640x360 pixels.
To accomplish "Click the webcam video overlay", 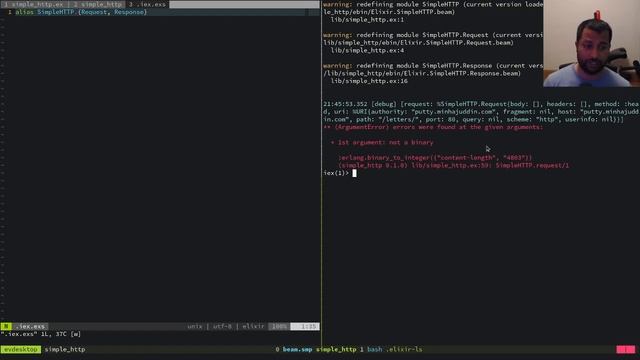I will (591, 43).
